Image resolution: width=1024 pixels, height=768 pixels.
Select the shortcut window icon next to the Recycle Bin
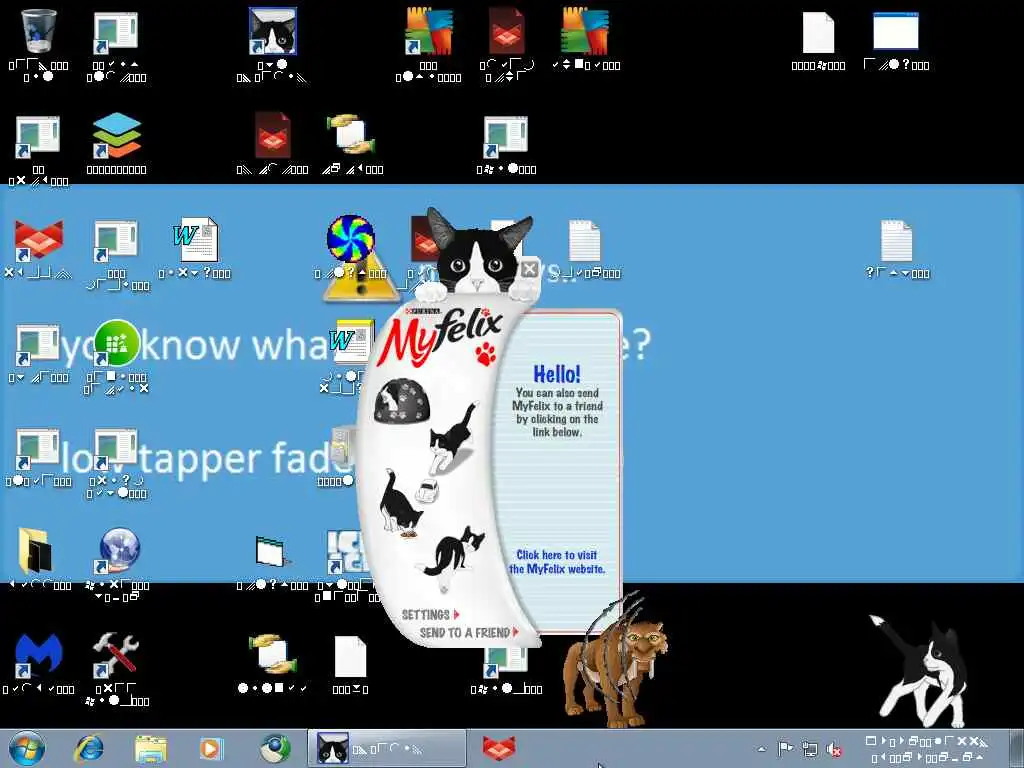click(115, 33)
